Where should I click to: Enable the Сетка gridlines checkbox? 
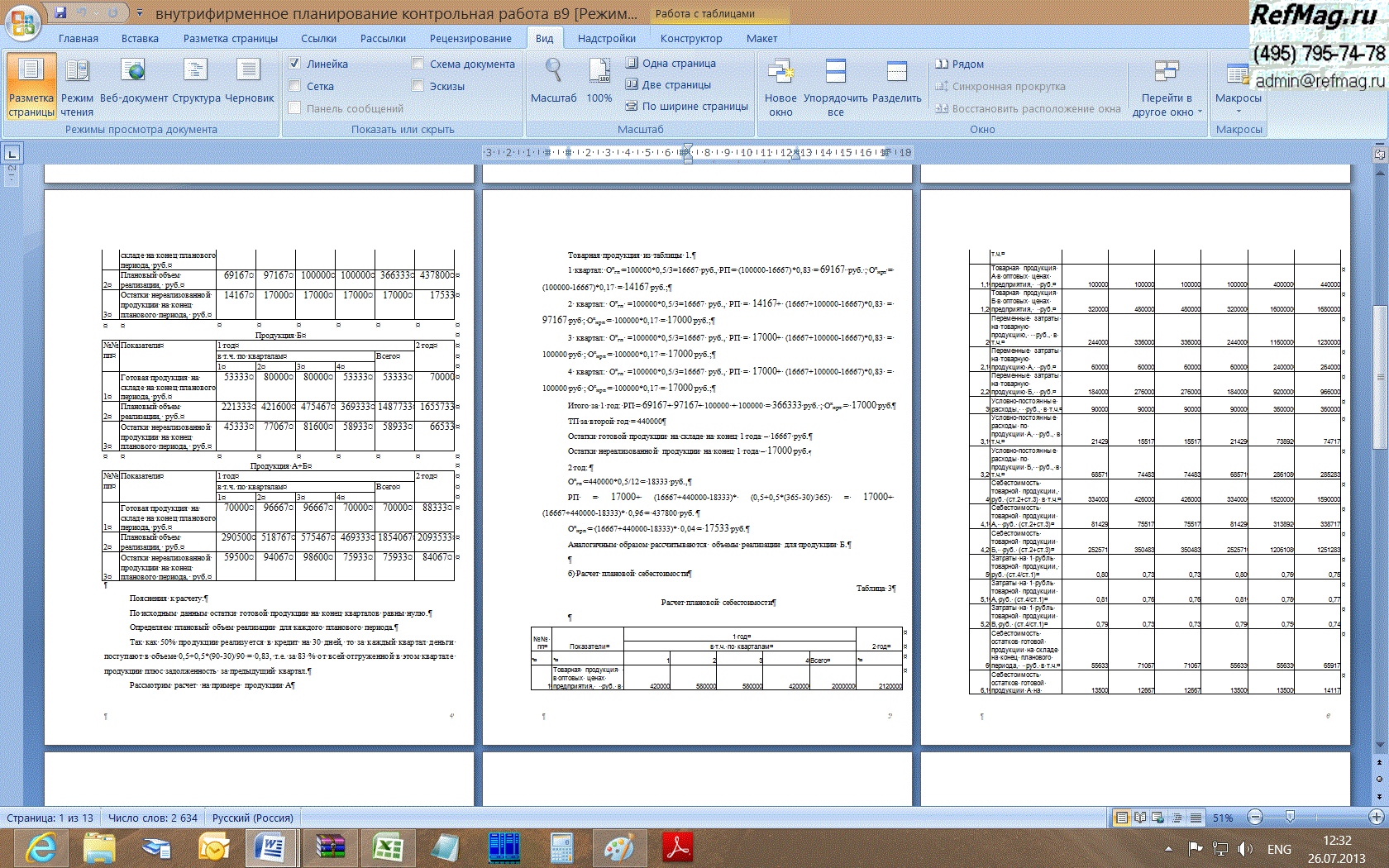[x=294, y=86]
